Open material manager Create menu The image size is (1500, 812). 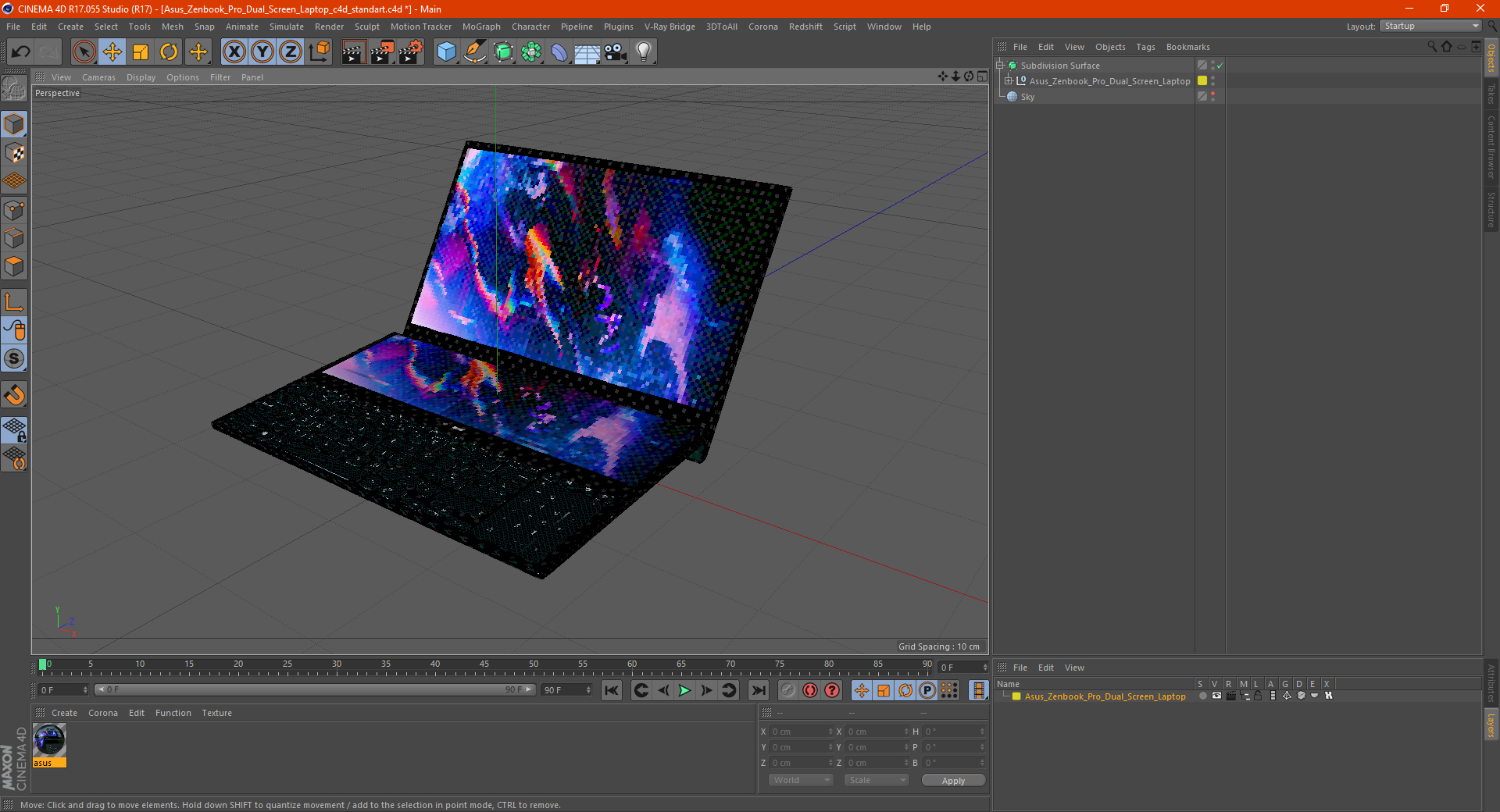click(x=64, y=713)
